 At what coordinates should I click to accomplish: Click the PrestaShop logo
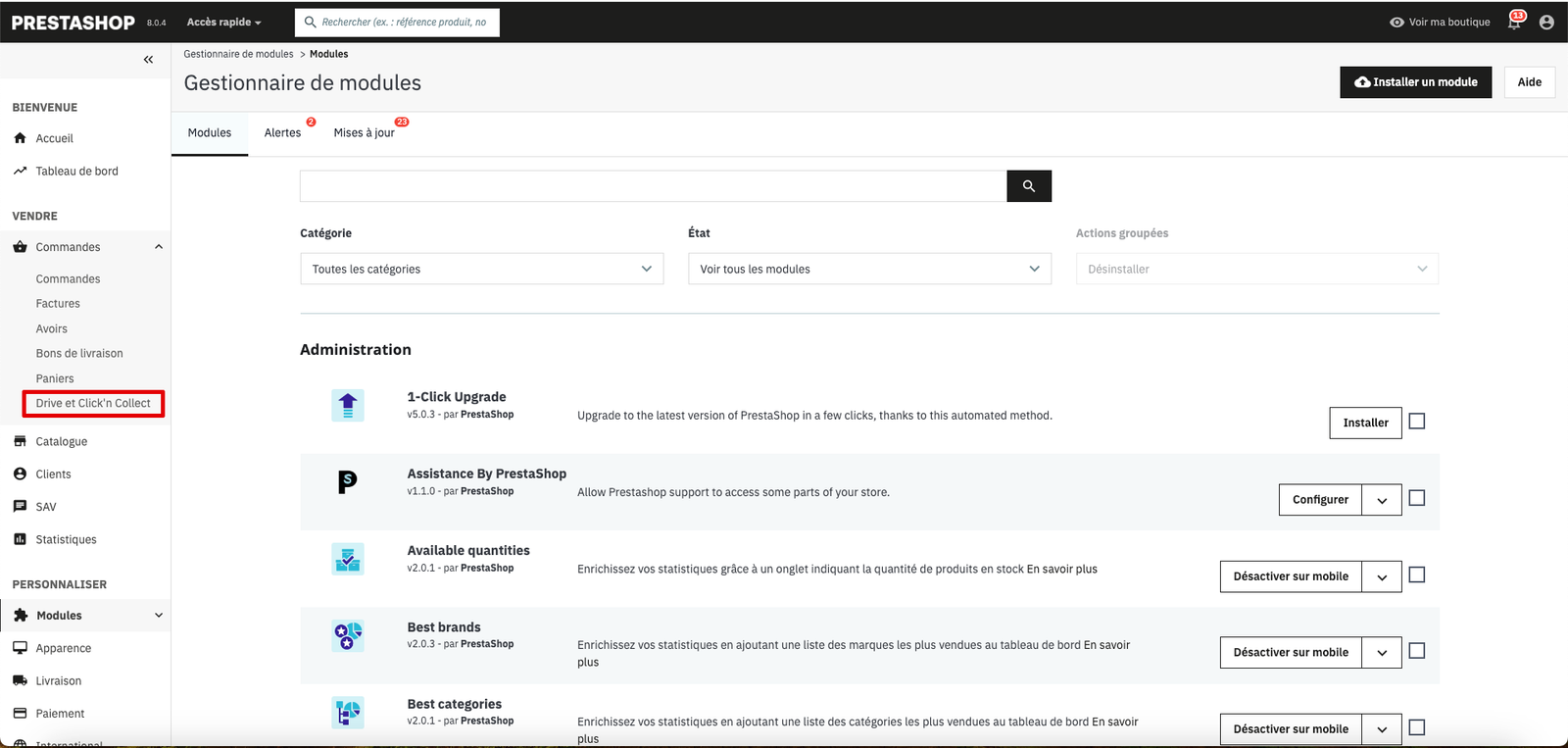(x=73, y=23)
